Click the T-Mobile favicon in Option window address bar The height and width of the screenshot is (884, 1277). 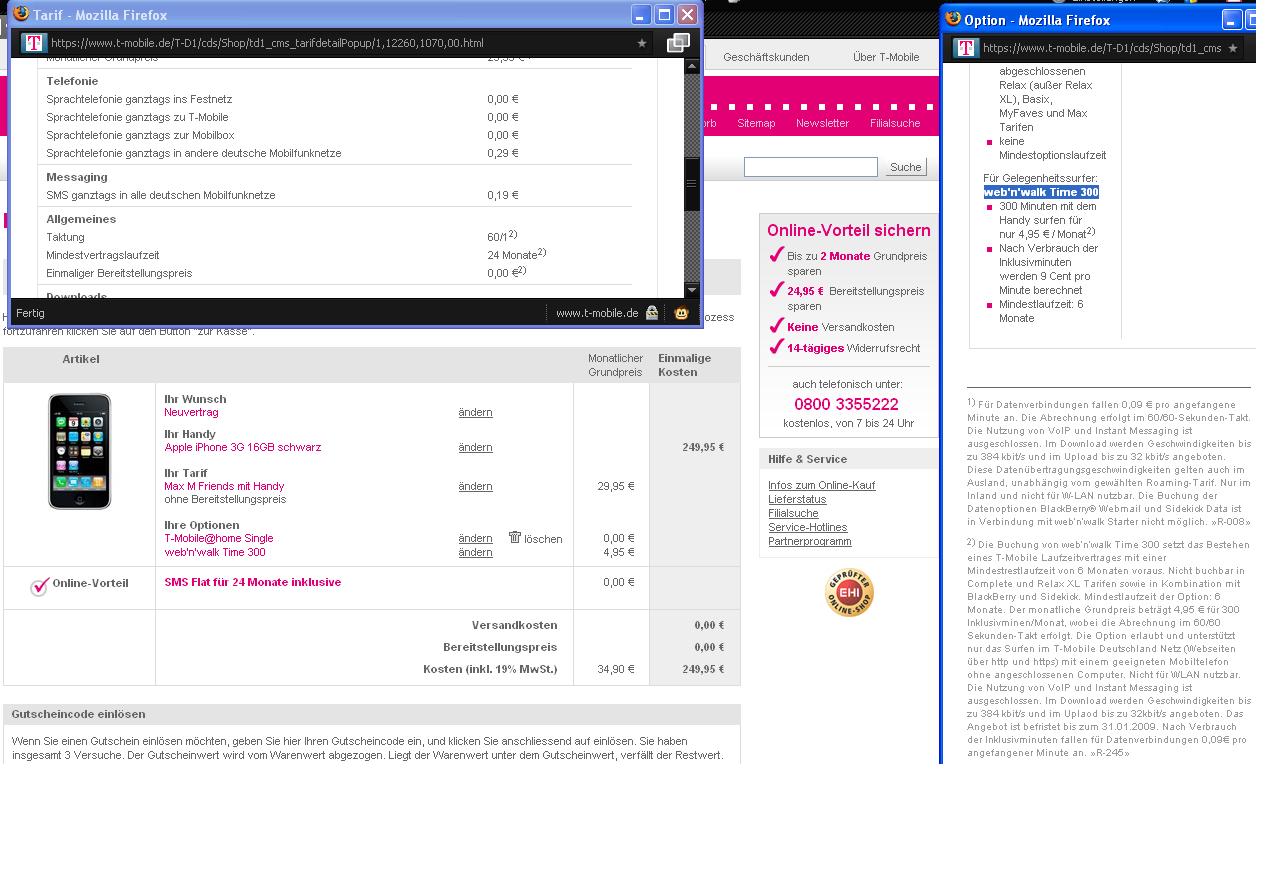[x=966, y=48]
